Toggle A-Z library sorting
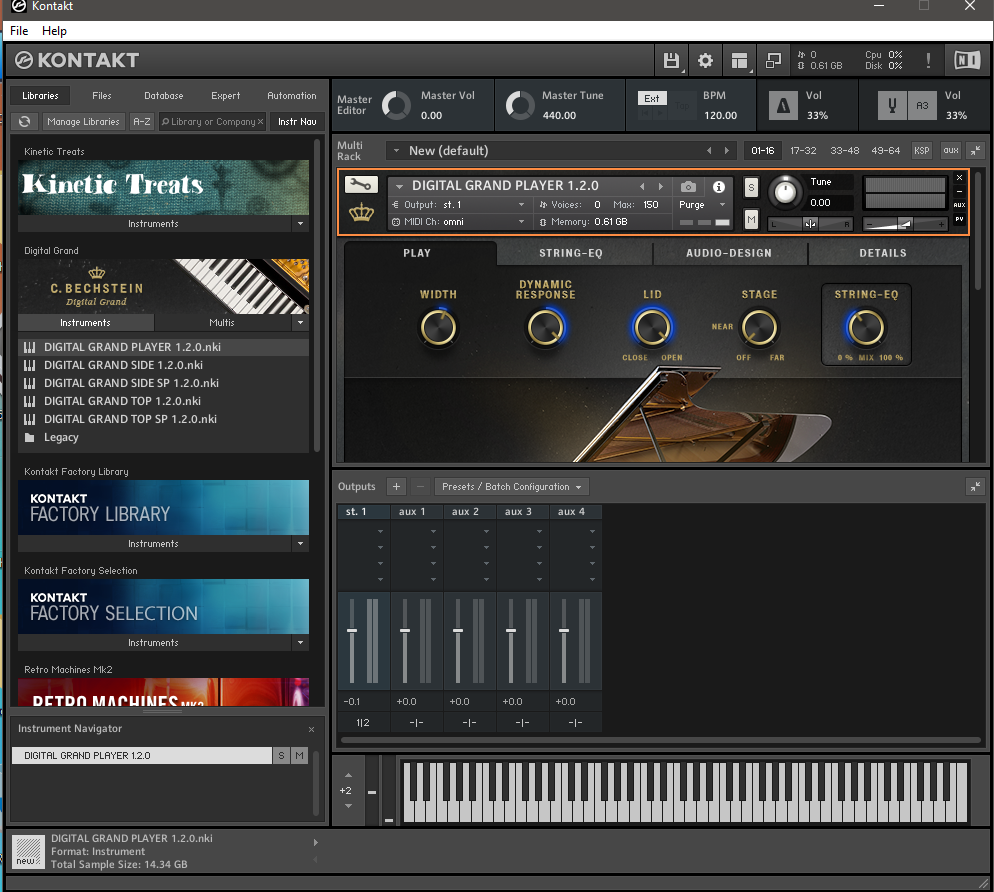This screenshot has height=892, width=994. coord(142,122)
